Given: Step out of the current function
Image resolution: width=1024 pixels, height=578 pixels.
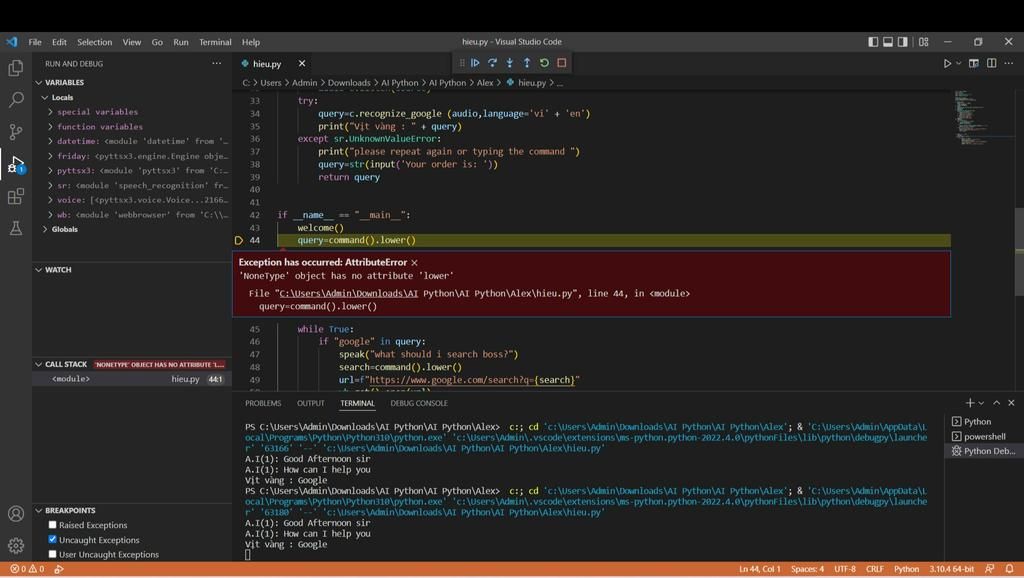Looking at the screenshot, I should coord(527,63).
